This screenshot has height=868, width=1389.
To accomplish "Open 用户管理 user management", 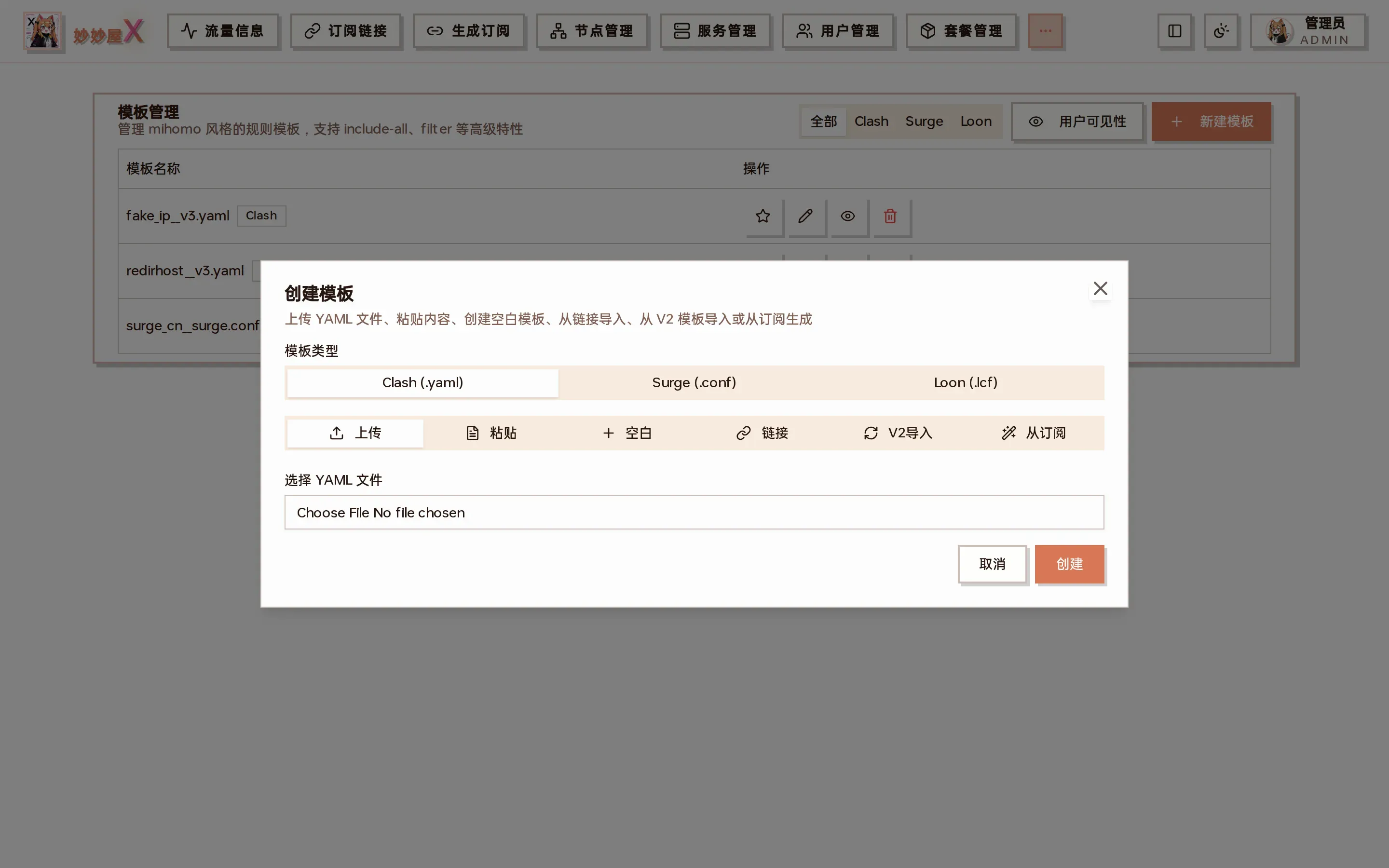I will [x=838, y=31].
